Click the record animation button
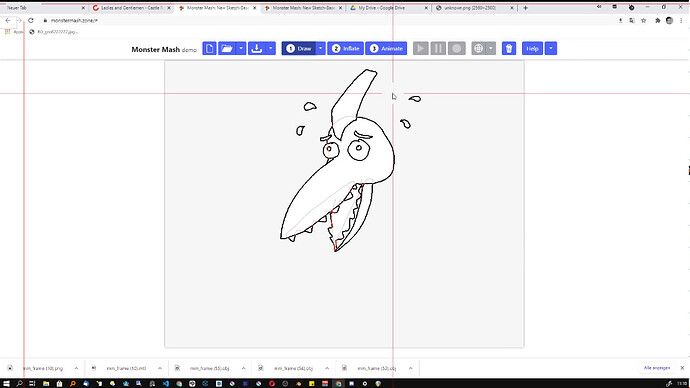 point(457,48)
